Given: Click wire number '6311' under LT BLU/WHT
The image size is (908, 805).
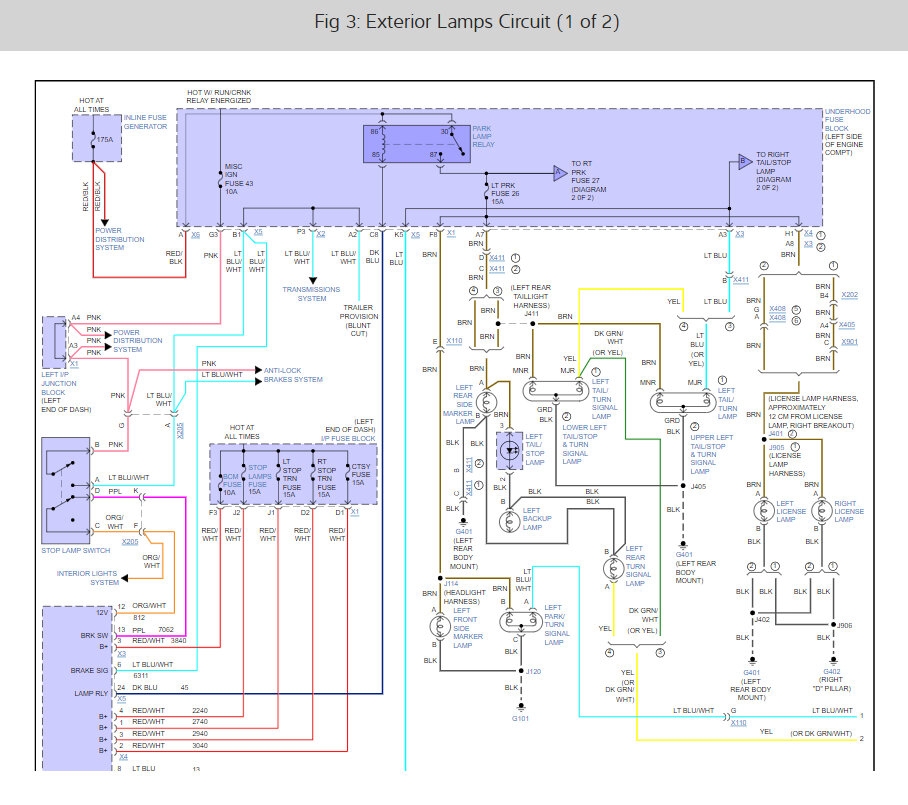Looking at the screenshot, I should pos(141,675).
